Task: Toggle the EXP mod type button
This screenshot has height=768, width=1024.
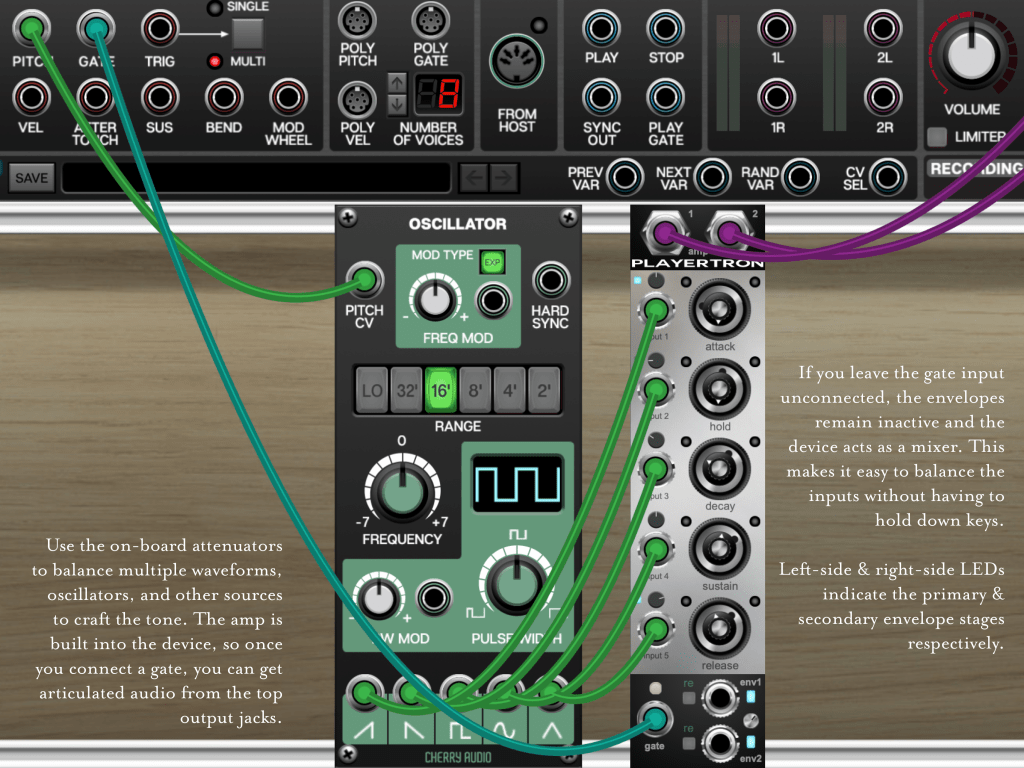Action: (491, 262)
